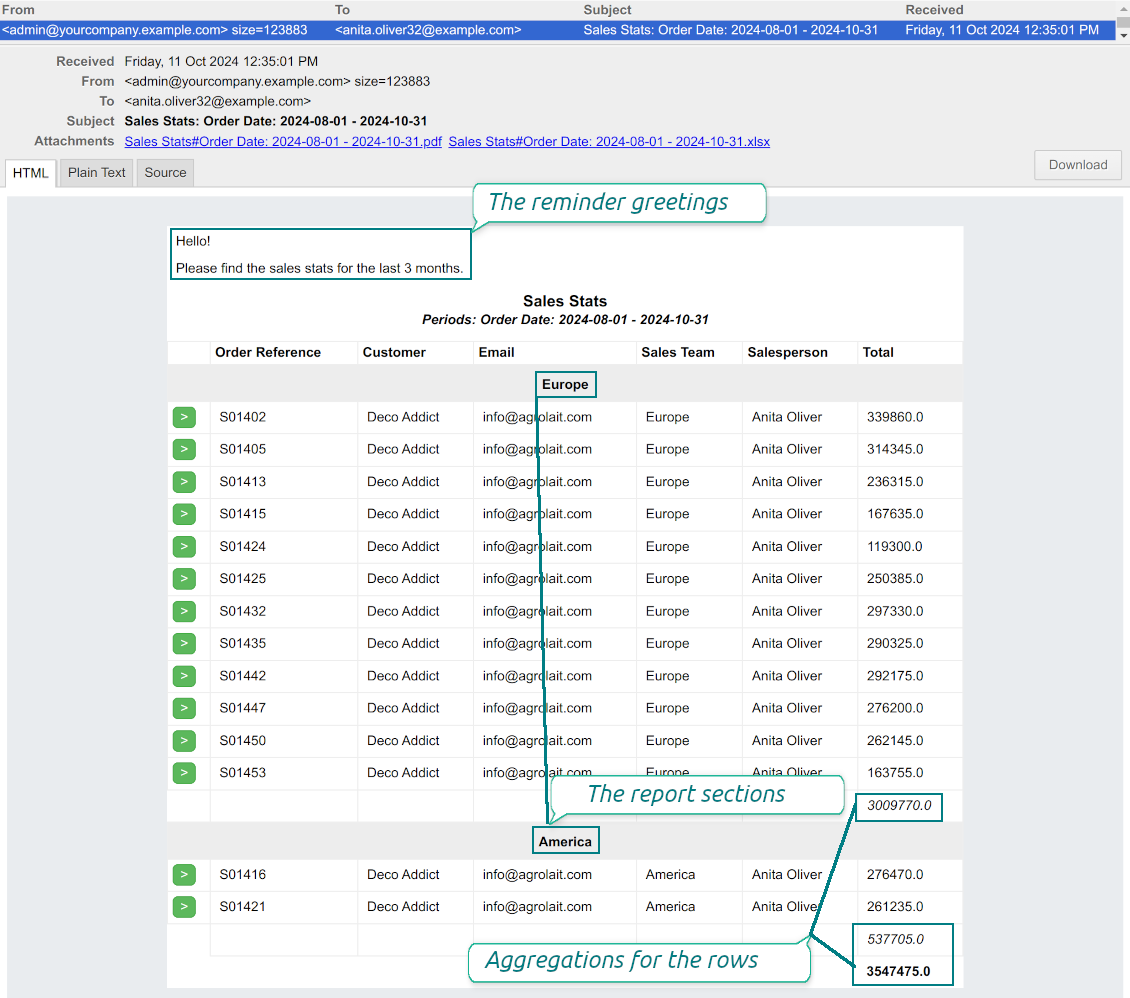Screen dimensions: 1130x998
Task: Switch to the HTML tab
Action: click(x=30, y=173)
